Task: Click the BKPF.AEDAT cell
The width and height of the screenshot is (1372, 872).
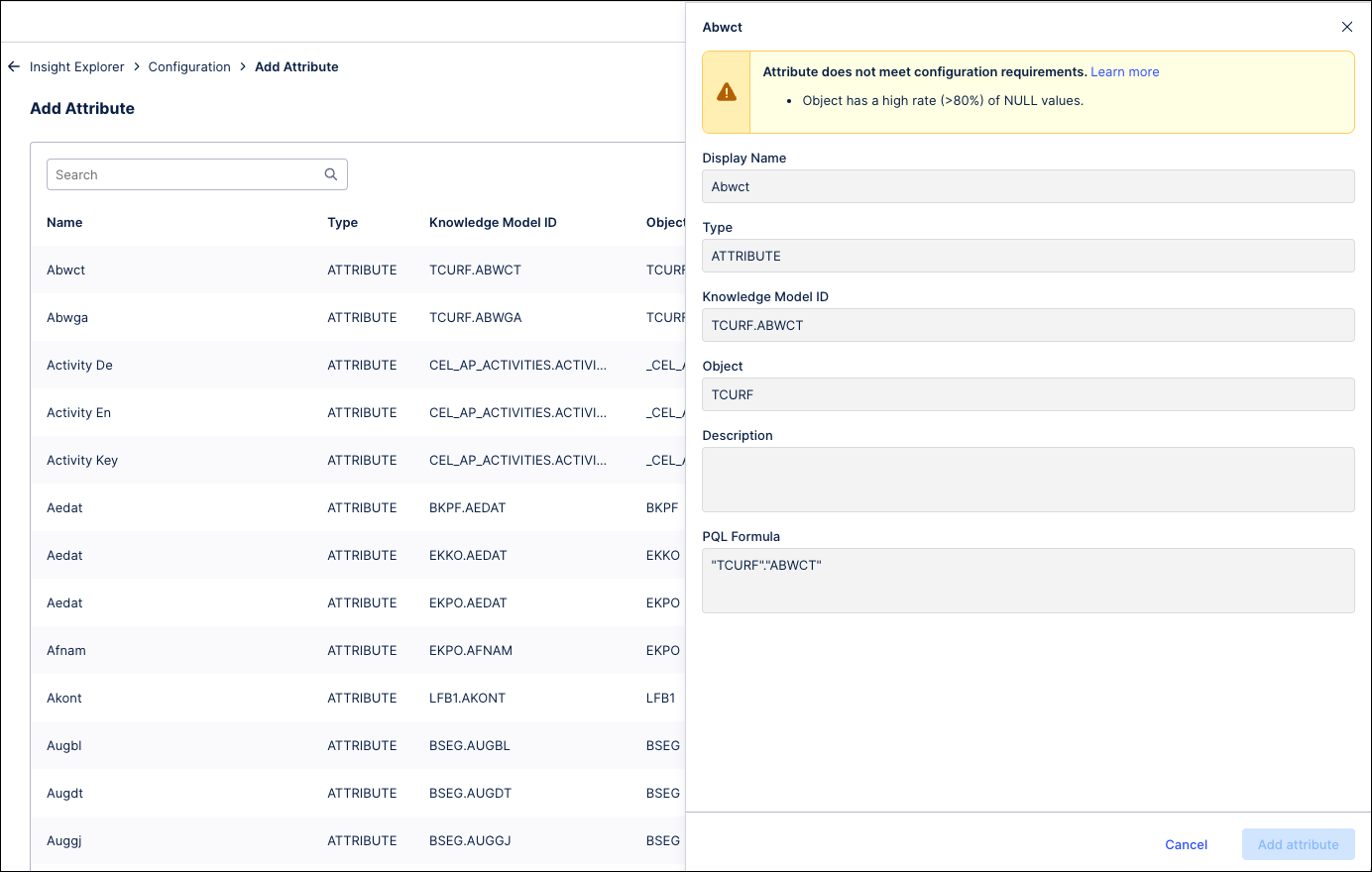Action: pyautogui.click(x=468, y=507)
